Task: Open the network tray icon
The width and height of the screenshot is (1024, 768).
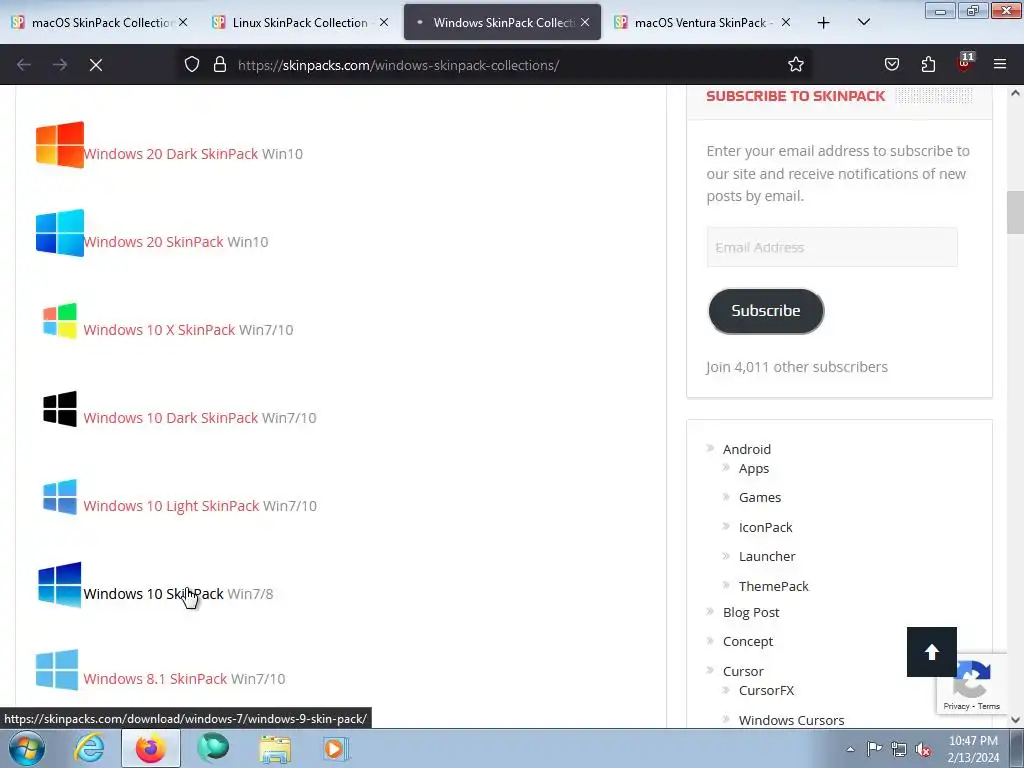Action: 899,749
